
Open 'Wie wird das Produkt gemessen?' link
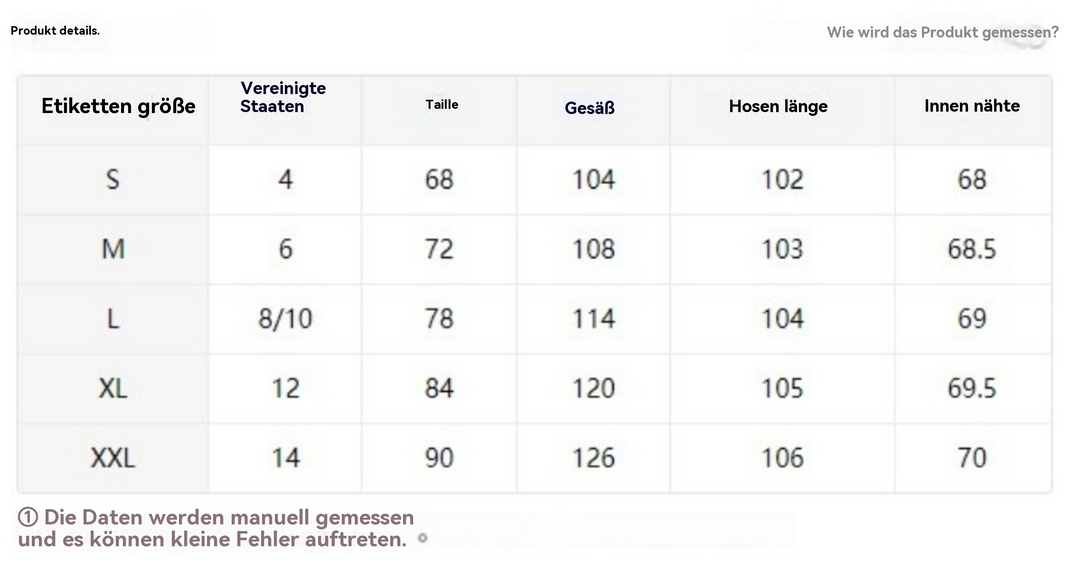click(x=942, y=32)
